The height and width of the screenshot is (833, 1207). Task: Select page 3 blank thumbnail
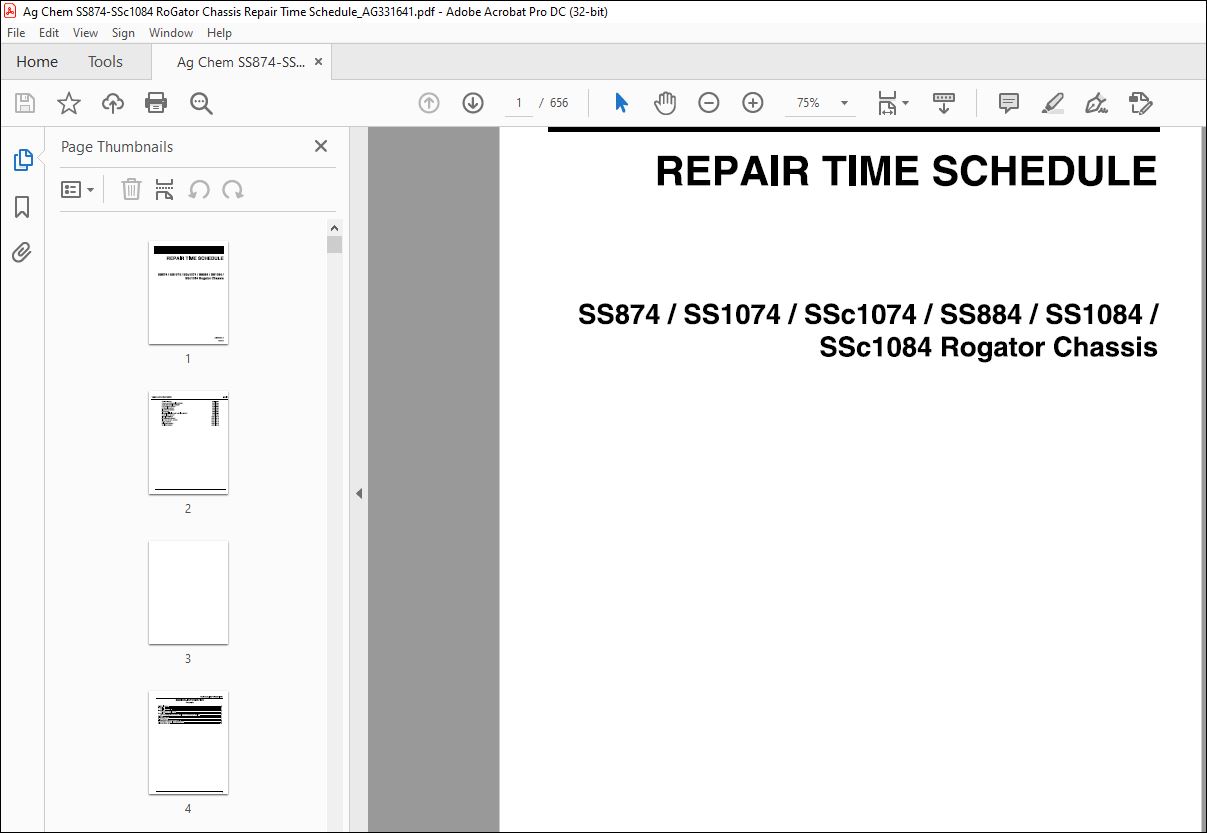pyautogui.click(x=188, y=592)
